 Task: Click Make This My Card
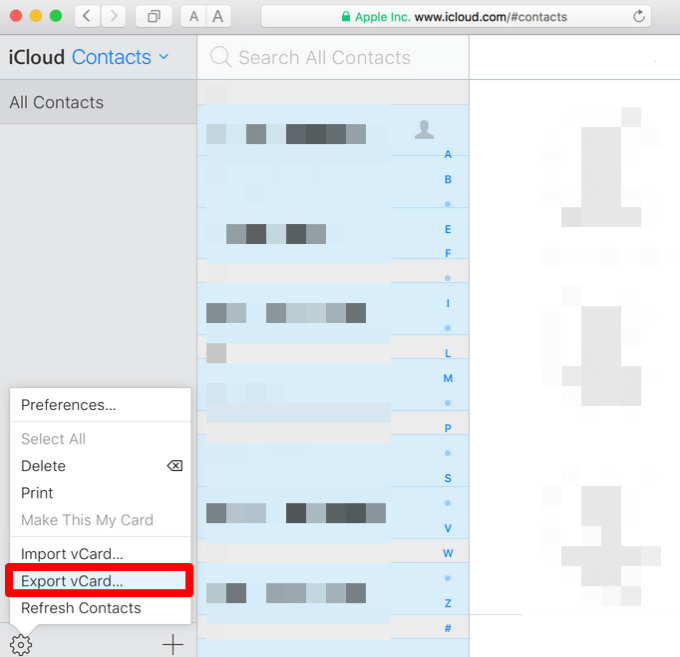coord(100,520)
